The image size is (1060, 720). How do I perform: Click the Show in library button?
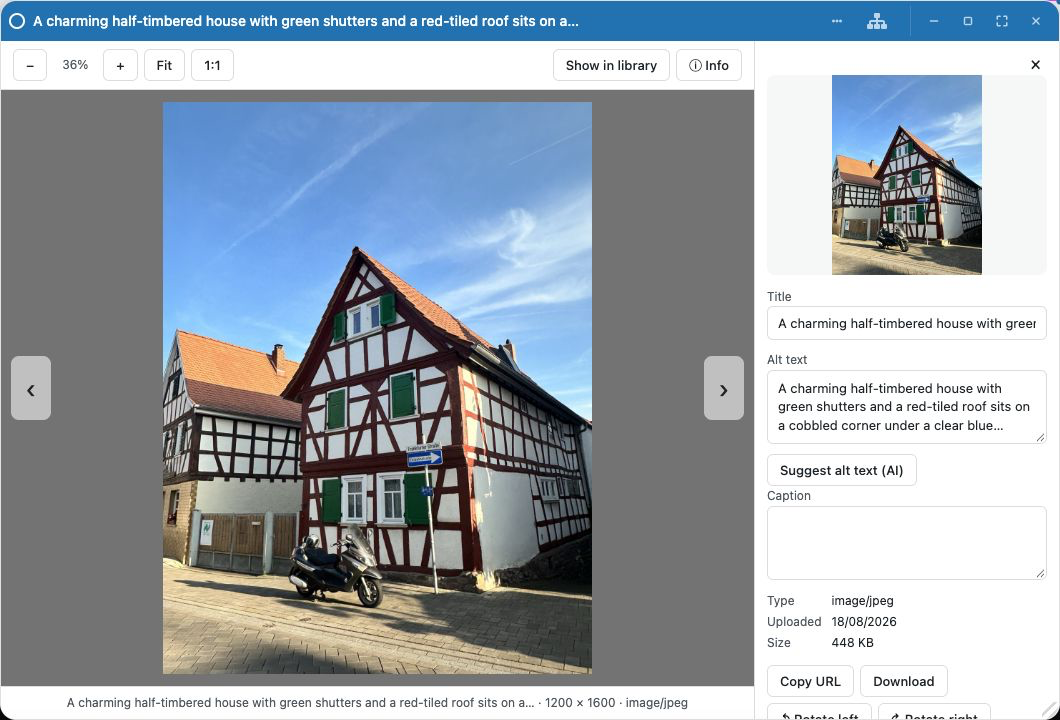[611, 66]
